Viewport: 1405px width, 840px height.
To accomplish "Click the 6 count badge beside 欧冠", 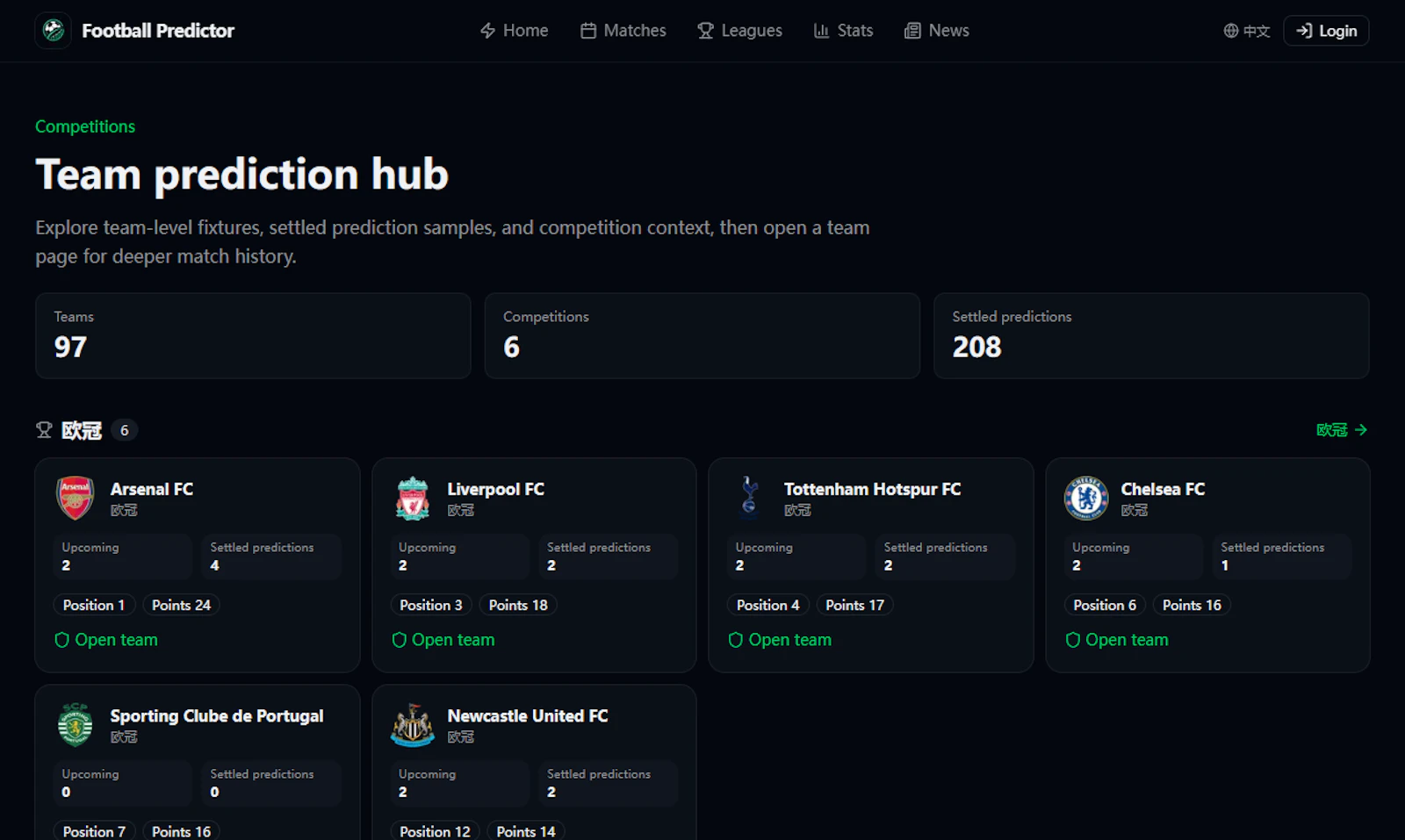I will (x=125, y=430).
